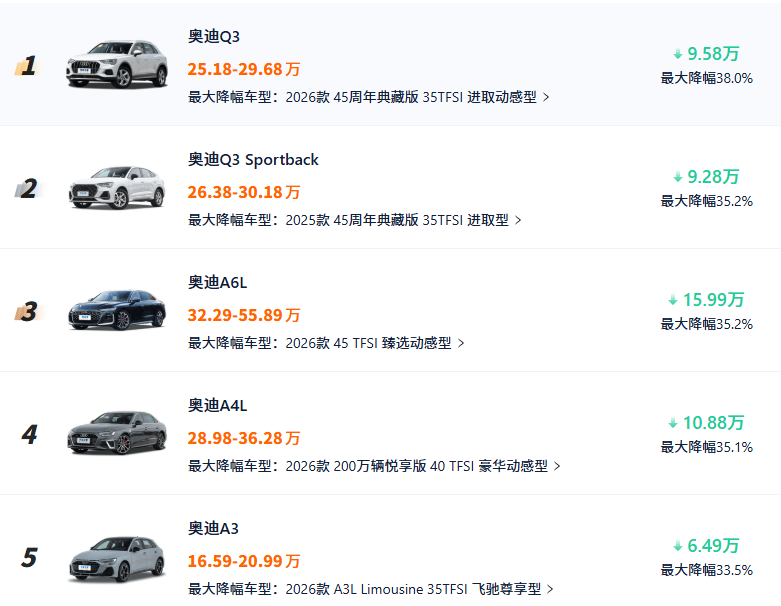Click the rank 5 number icon
The width and height of the screenshot is (781, 606).
[x=29, y=557]
